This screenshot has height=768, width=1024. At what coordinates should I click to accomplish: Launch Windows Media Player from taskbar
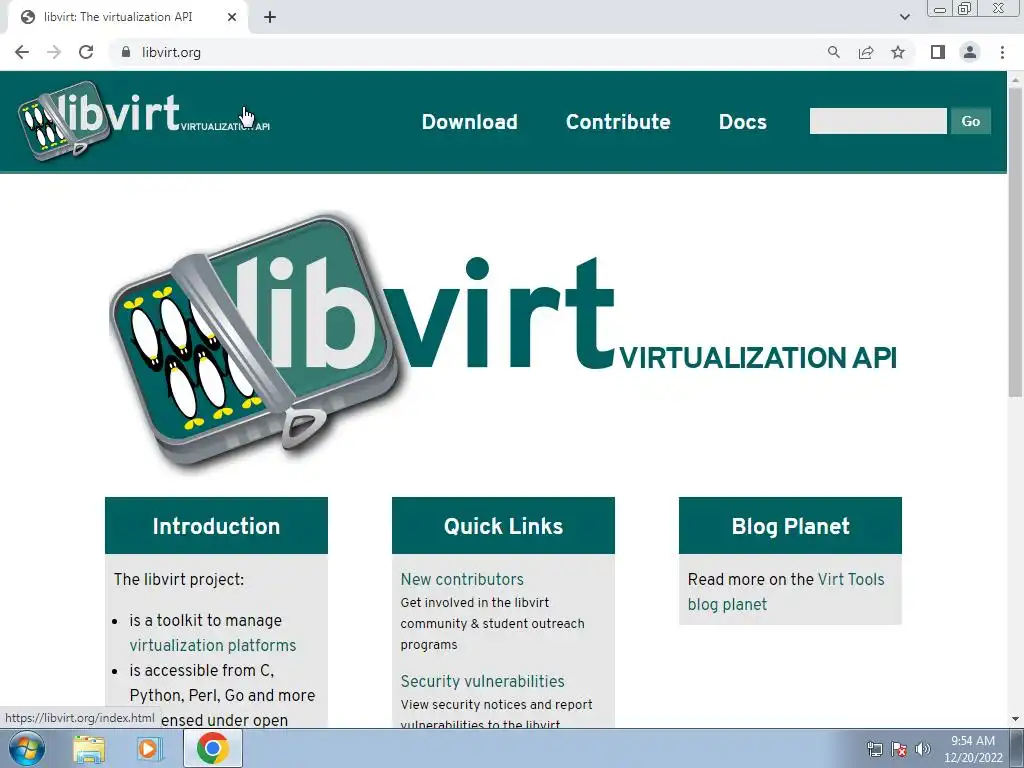point(149,748)
